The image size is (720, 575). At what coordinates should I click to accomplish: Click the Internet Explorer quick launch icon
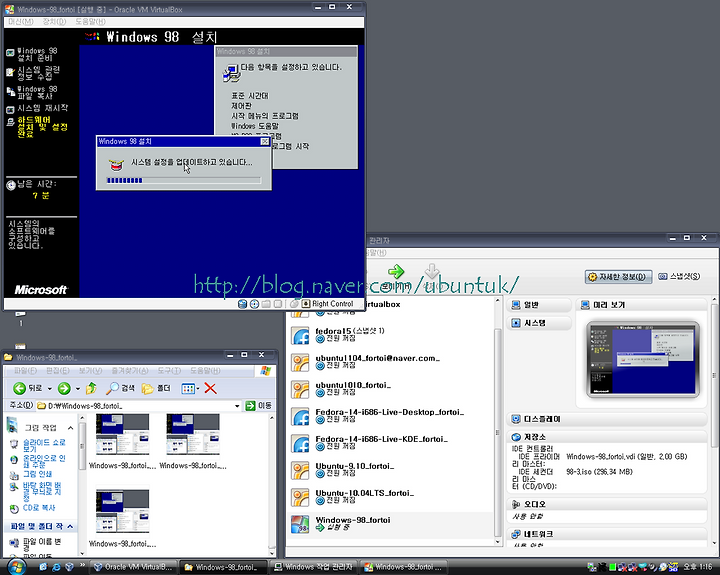click(x=56, y=567)
